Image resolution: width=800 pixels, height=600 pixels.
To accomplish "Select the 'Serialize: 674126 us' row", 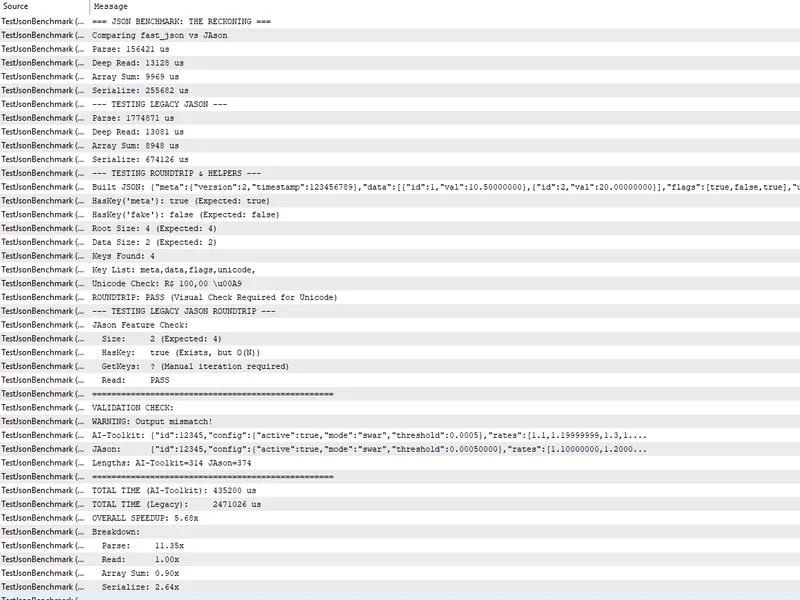I will pyautogui.click(x=400, y=159).
